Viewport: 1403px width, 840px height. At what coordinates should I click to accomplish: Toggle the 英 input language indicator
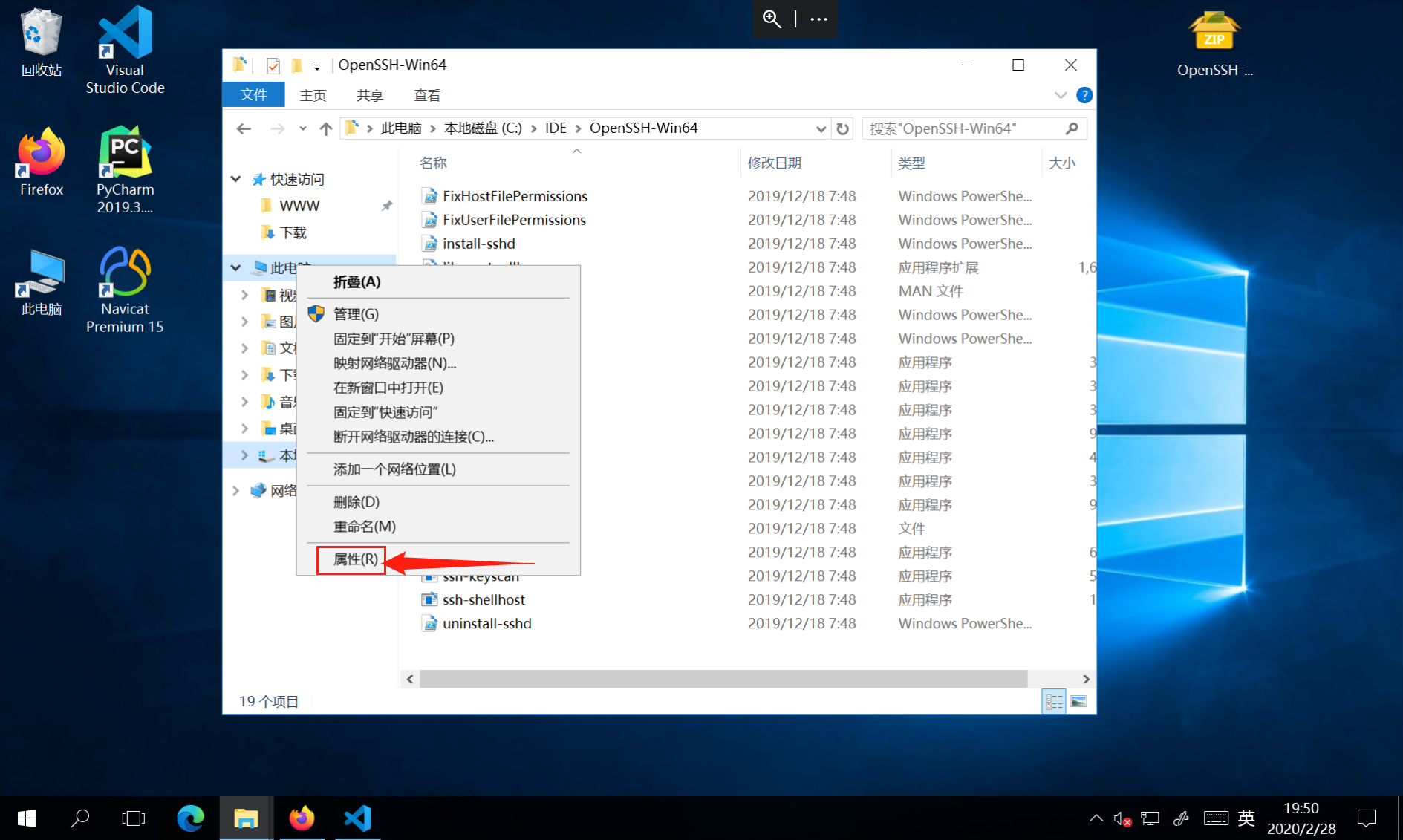coord(1246,818)
